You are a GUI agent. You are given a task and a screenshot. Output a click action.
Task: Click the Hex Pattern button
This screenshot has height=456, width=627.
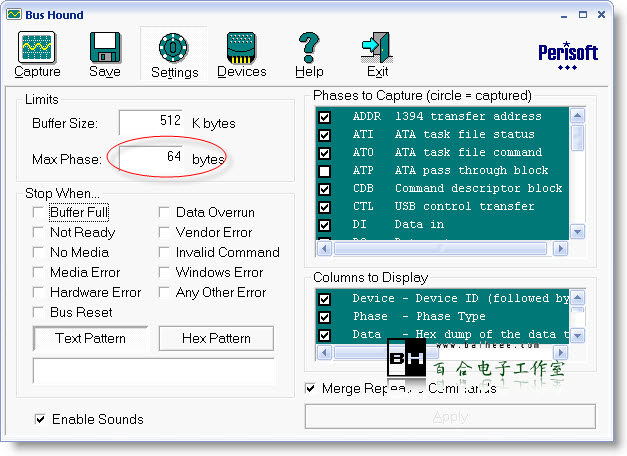pos(216,338)
